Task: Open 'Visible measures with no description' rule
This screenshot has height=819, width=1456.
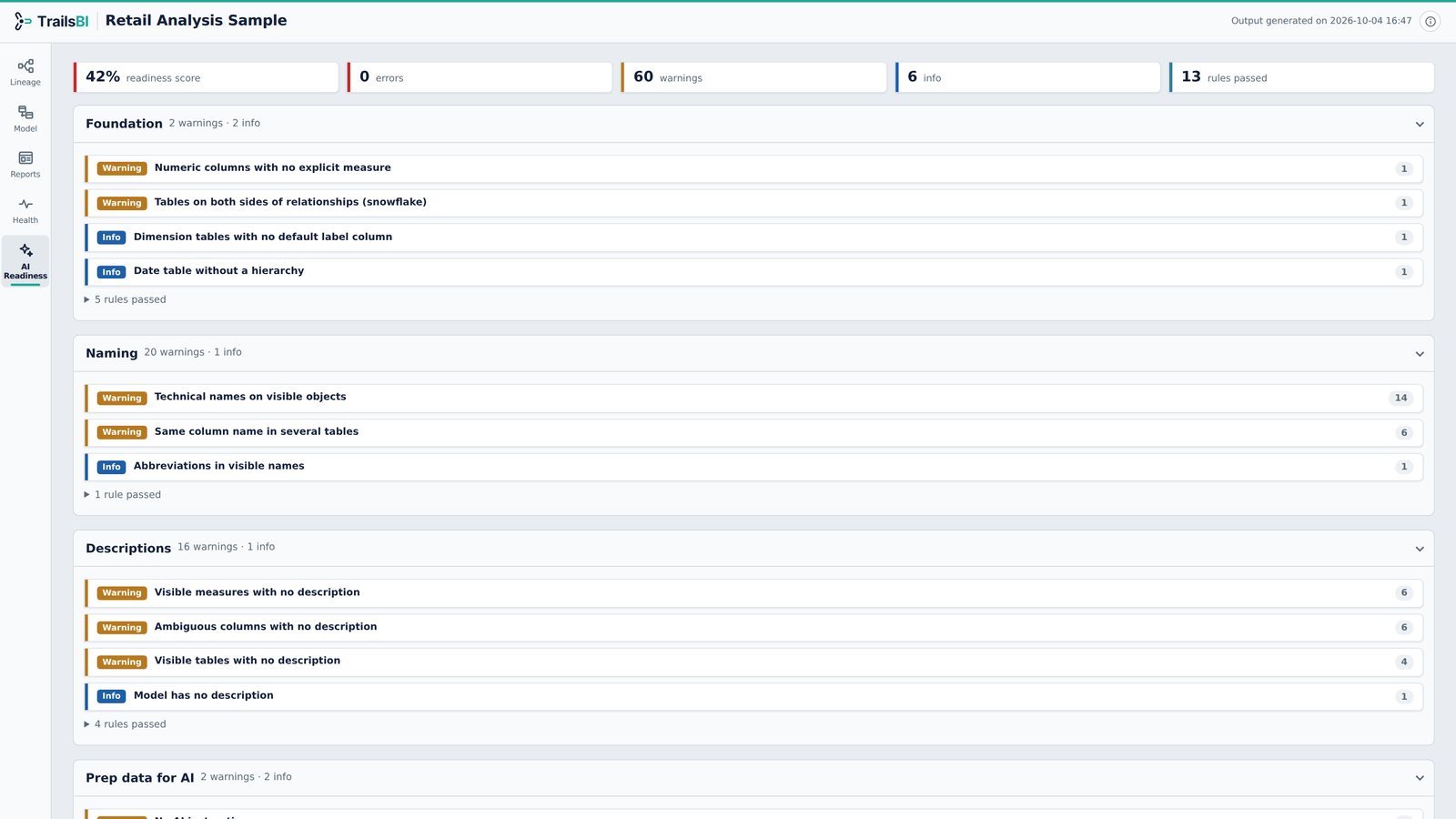Action: pos(753,593)
